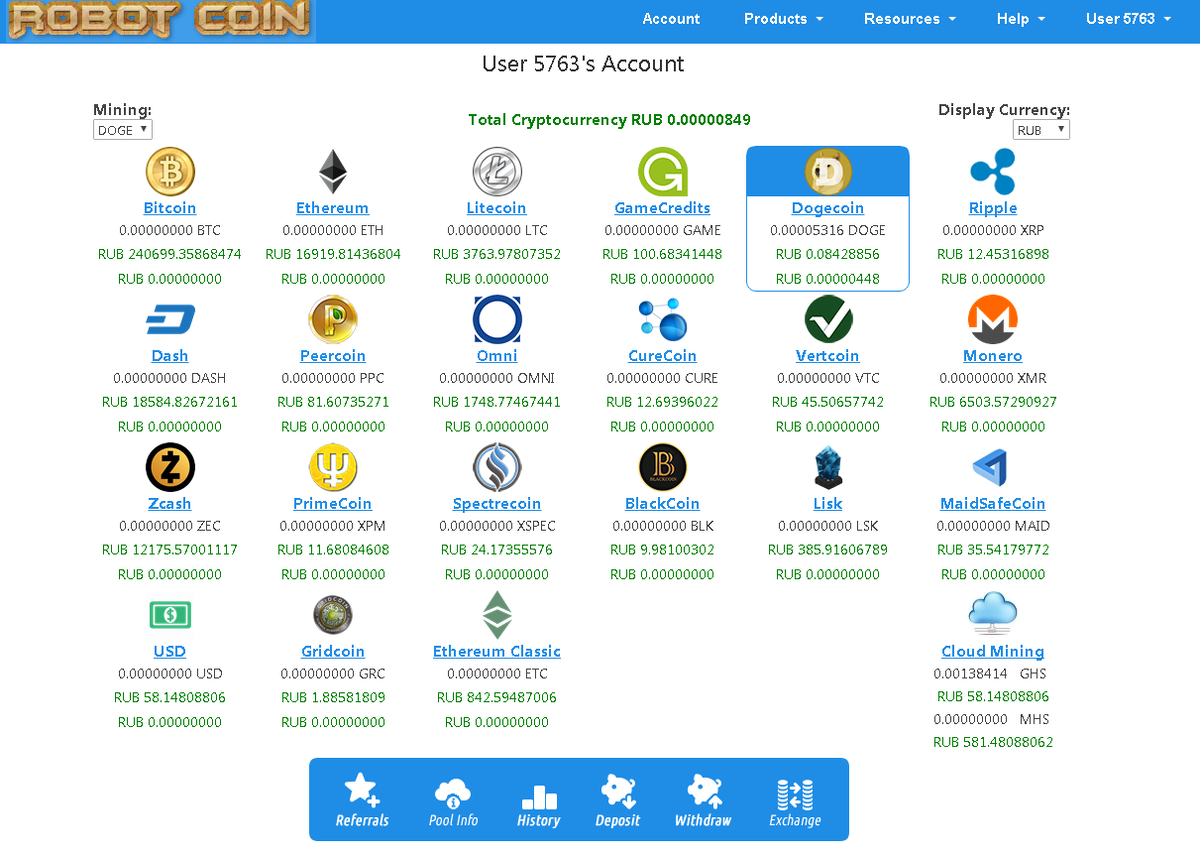Open the Bitcoin link
Screen dimensions: 1200x859
pos(170,208)
